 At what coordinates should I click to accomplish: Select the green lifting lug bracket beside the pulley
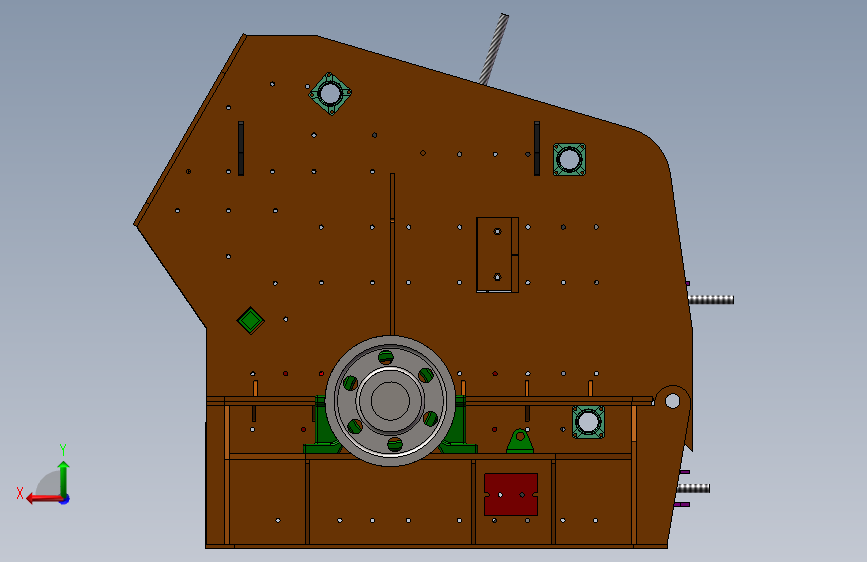pos(520,441)
